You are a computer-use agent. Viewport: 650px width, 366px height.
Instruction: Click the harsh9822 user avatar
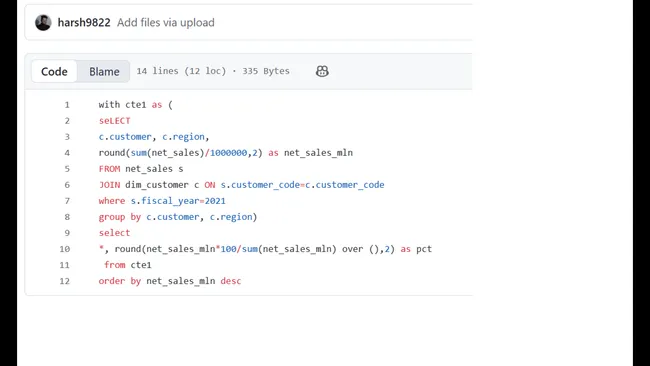43,22
